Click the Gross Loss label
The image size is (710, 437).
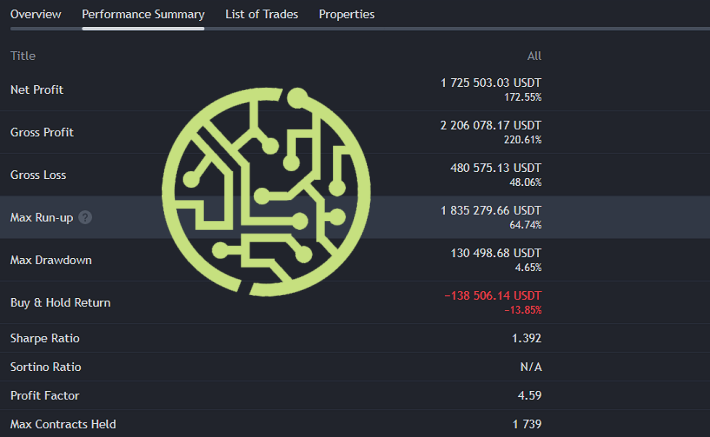pos(38,175)
